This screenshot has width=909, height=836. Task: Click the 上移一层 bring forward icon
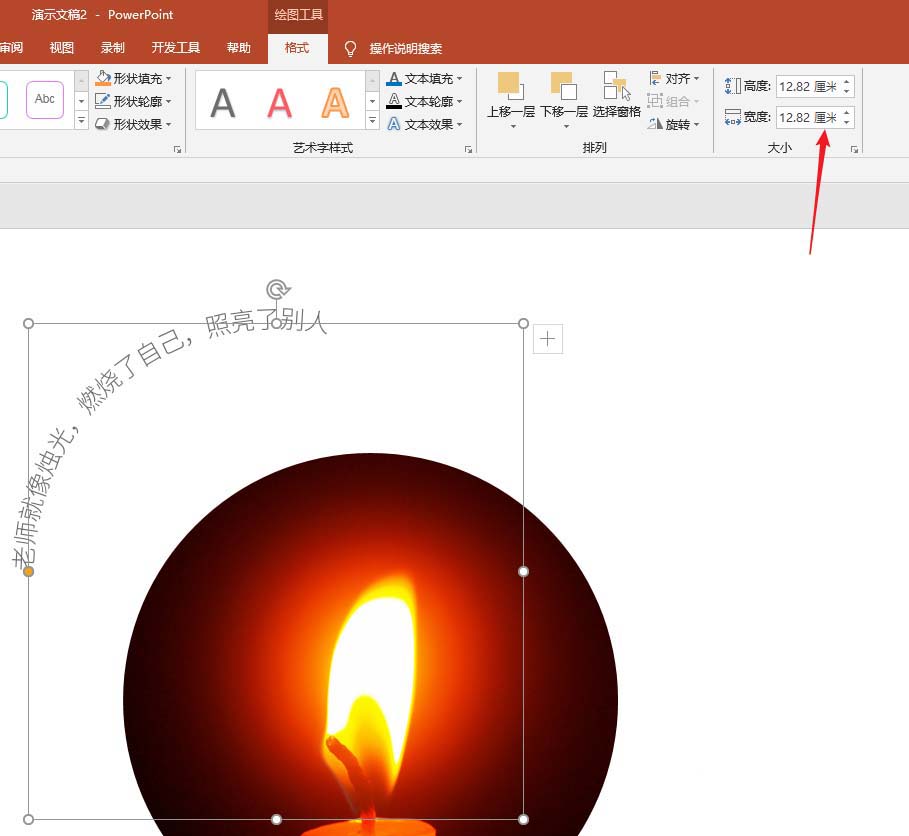click(x=511, y=86)
